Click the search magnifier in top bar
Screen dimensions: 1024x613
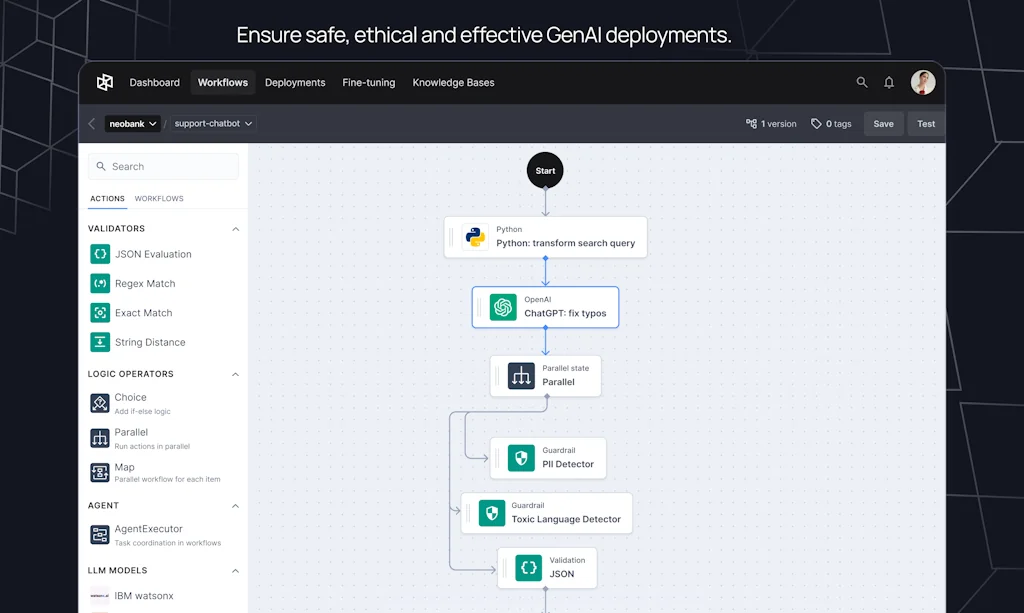pos(862,82)
